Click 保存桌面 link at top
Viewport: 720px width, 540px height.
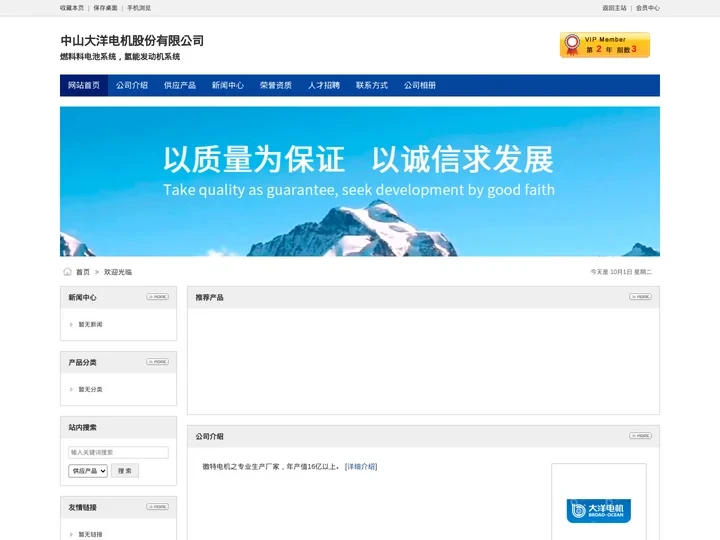106,8
